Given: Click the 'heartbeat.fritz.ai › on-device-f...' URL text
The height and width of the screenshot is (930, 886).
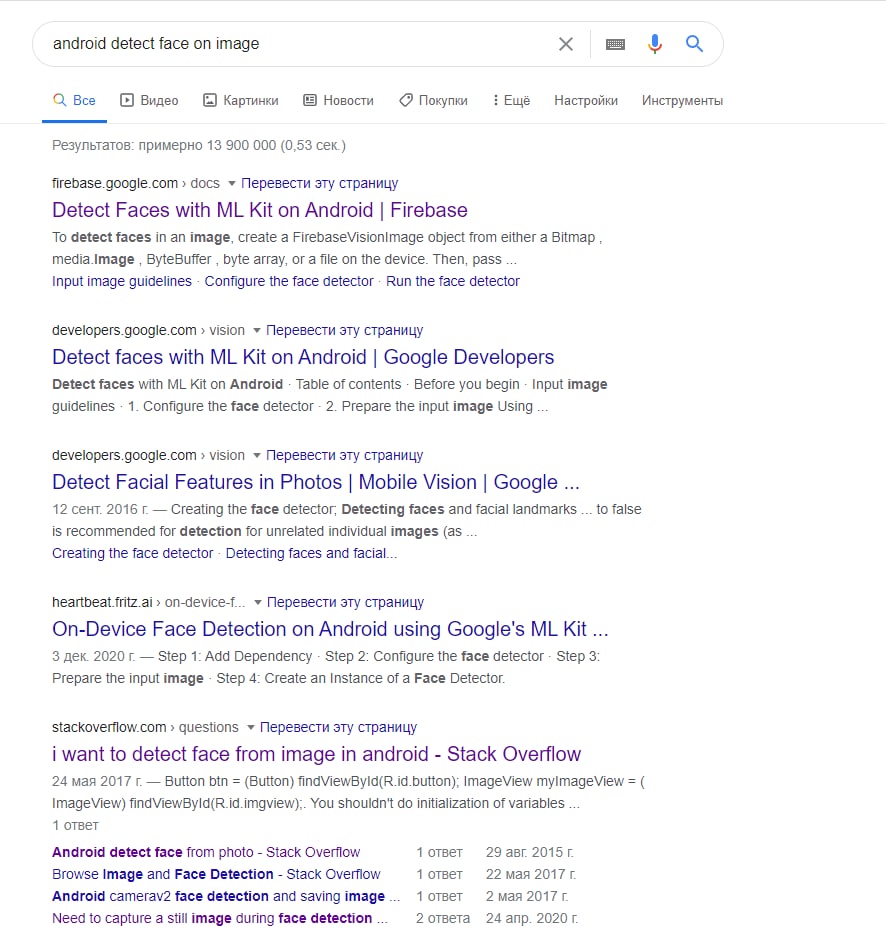Looking at the screenshot, I should click(148, 603).
